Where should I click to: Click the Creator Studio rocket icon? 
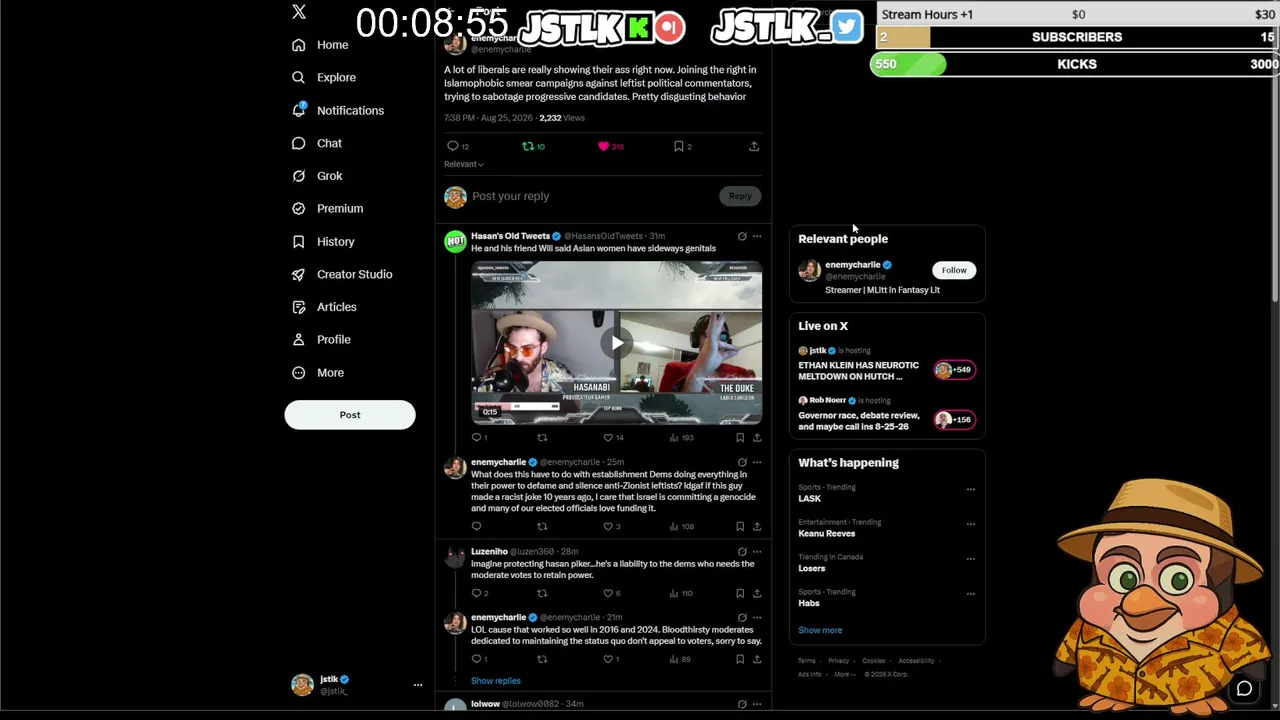click(298, 274)
